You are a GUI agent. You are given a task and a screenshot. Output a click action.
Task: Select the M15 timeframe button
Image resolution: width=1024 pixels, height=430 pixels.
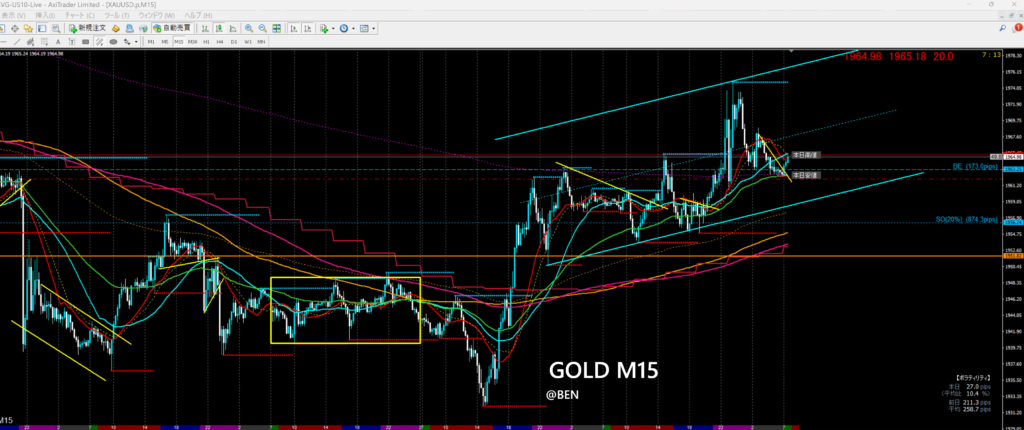click(x=177, y=43)
